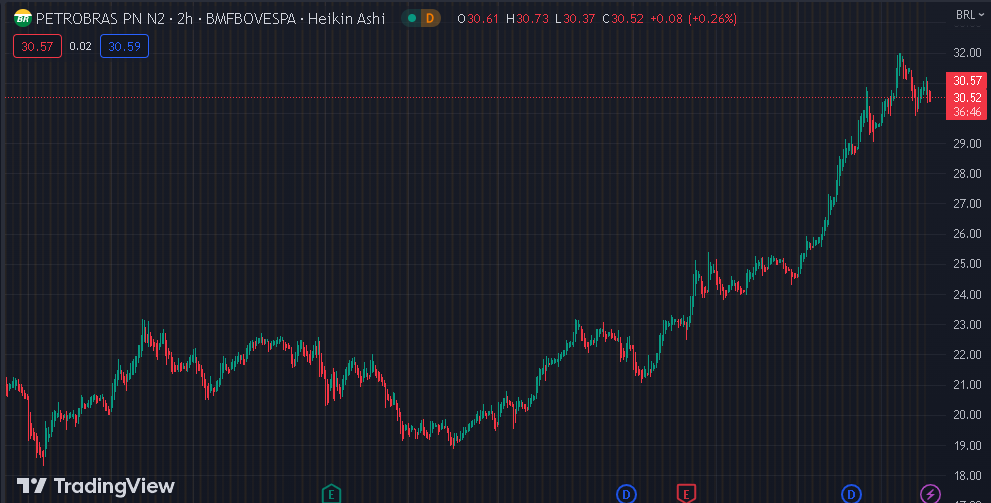991x503 pixels.
Task: Click the 25.00 price scale label
Action: point(967,264)
